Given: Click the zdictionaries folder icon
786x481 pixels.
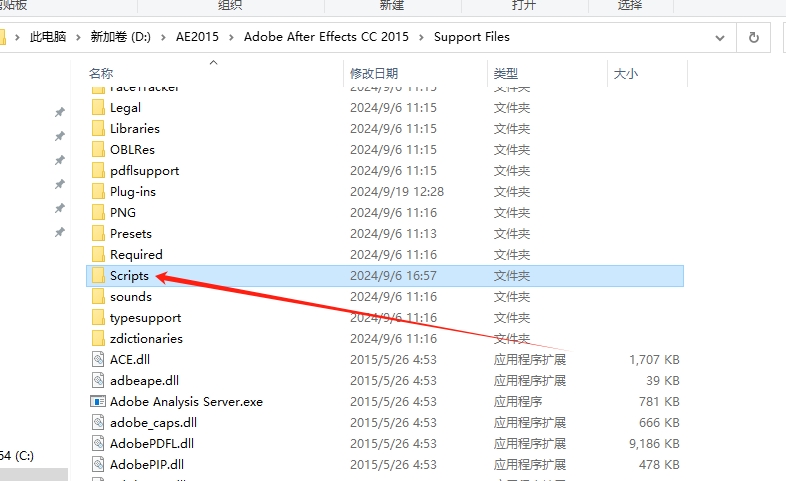Looking at the screenshot, I should coord(98,339).
